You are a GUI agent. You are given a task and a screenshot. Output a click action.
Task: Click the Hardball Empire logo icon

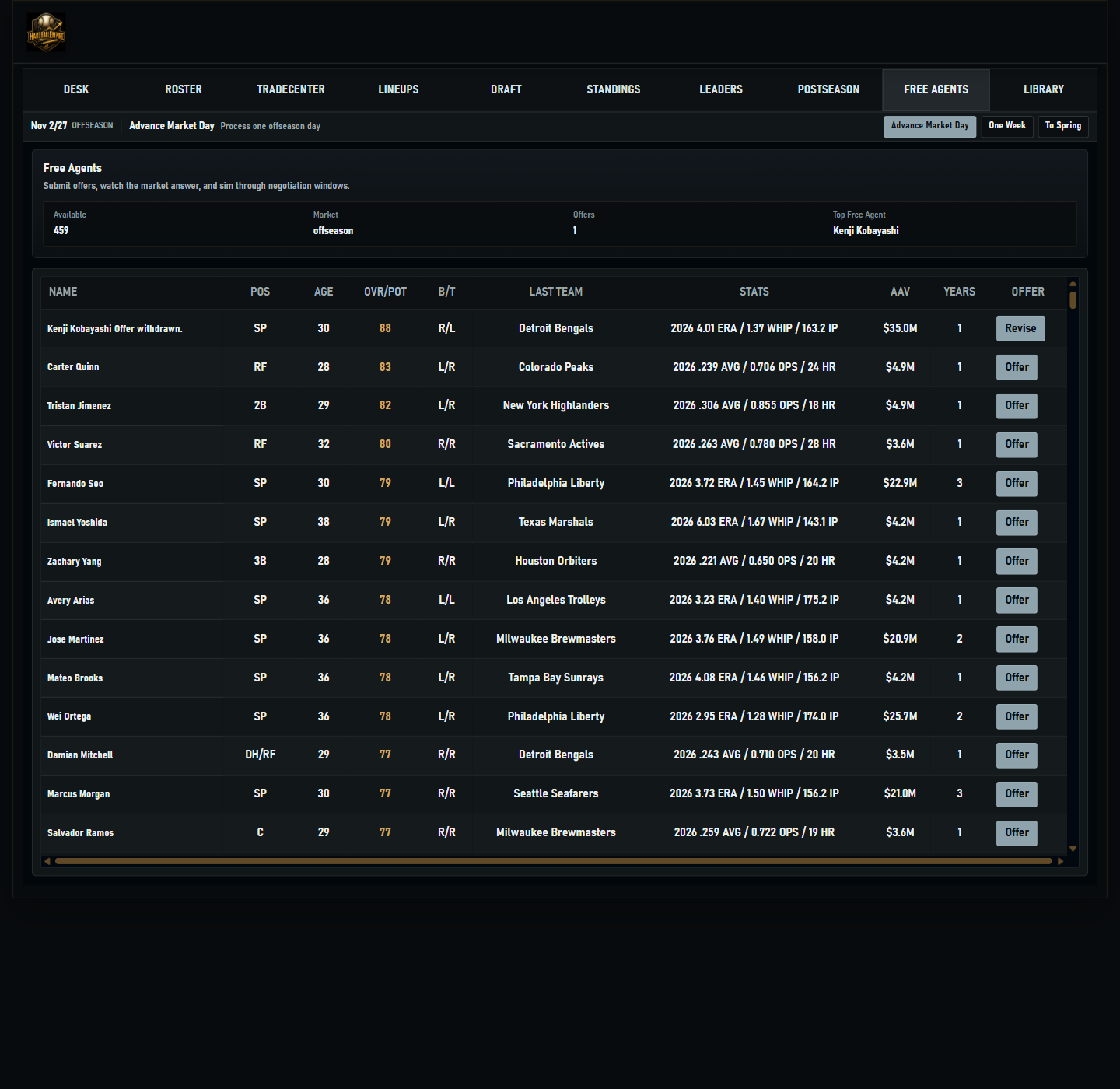pos(46,32)
